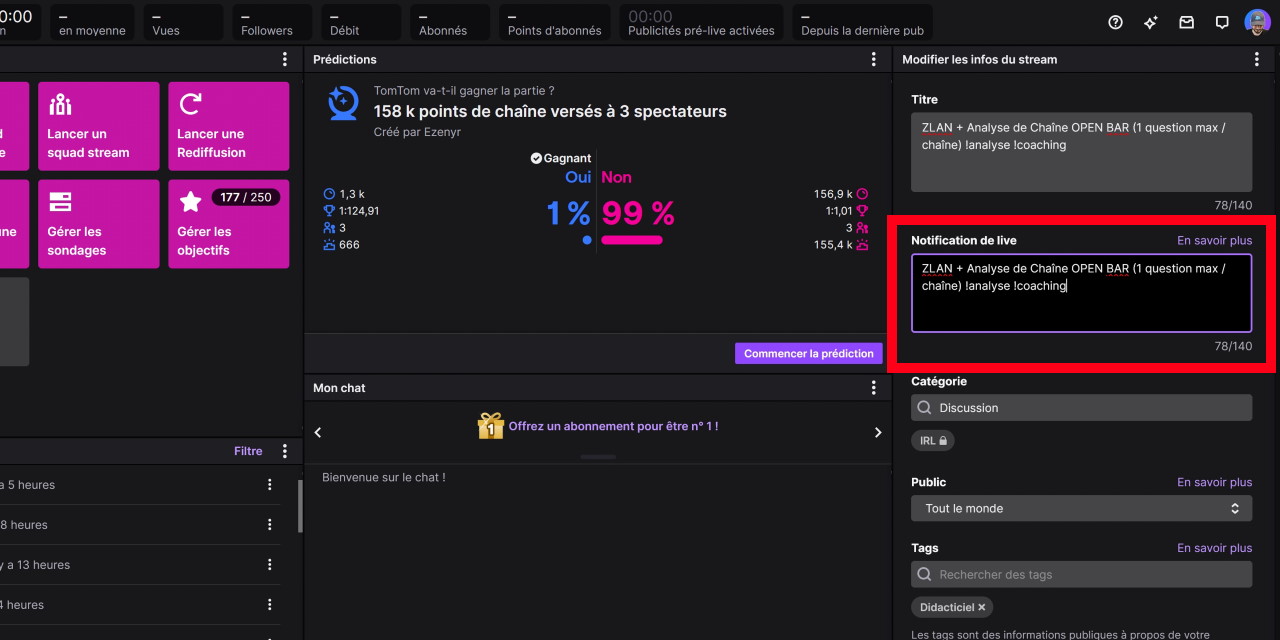
Task: Remove the Didacticiel tag
Action: coord(982,607)
